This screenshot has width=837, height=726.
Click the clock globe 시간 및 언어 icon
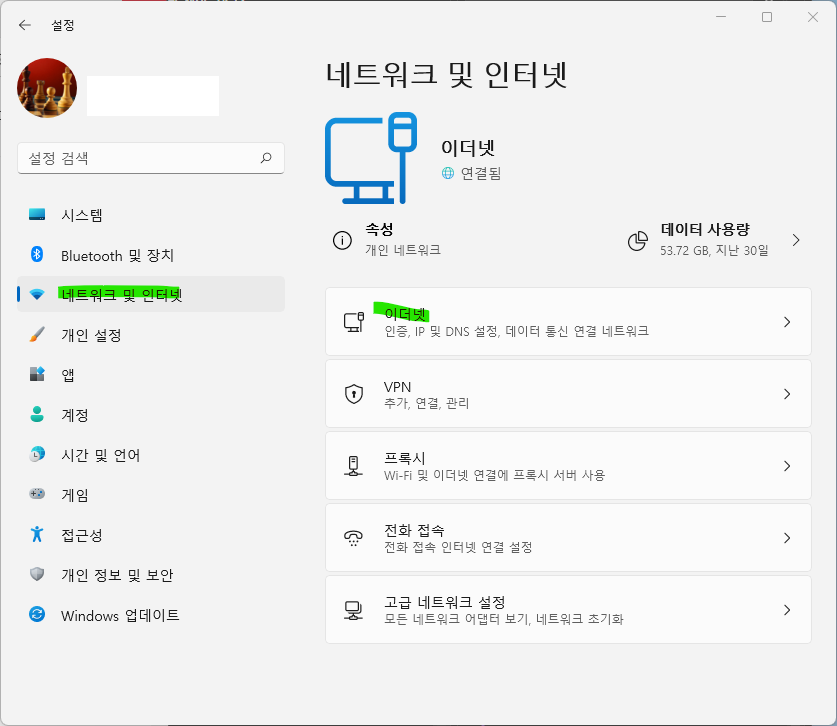(37, 454)
